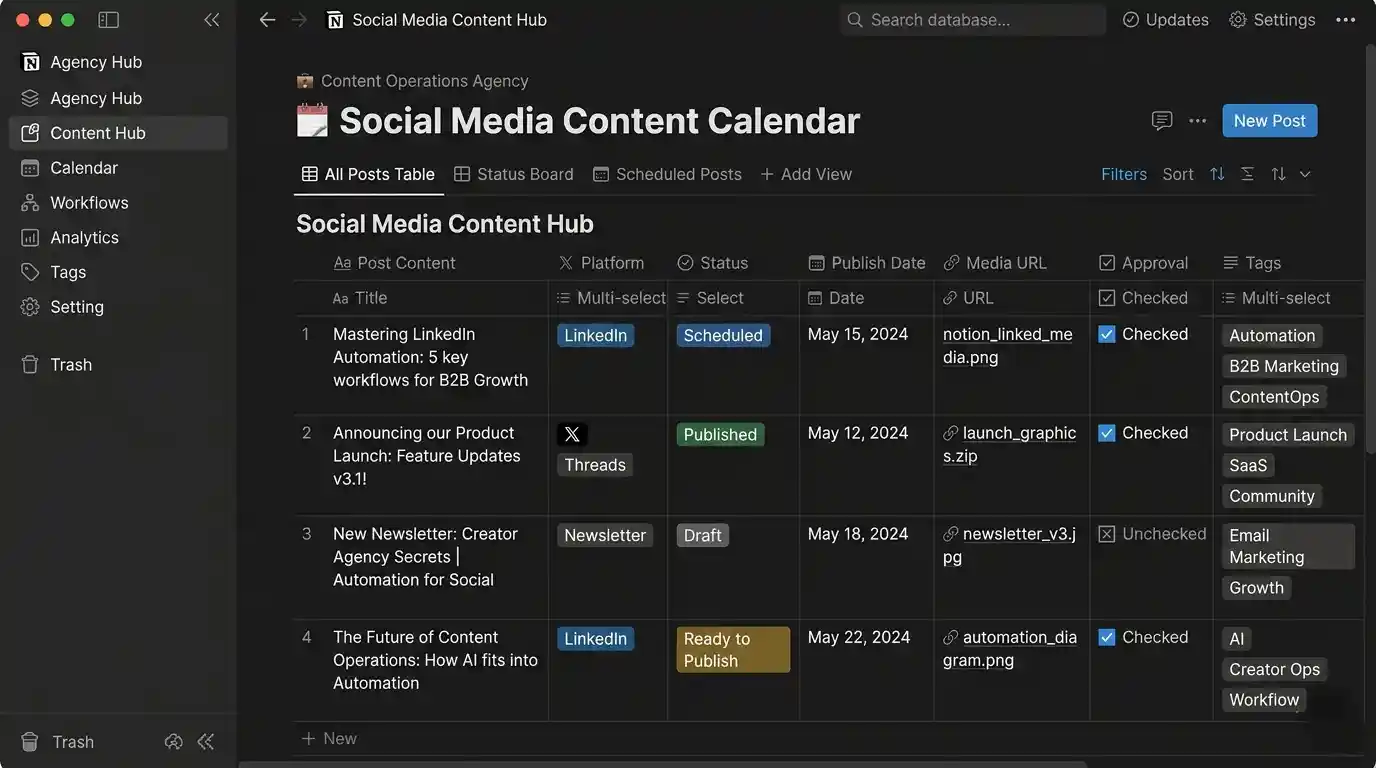Image resolution: width=1376 pixels, height=768 pixels.
Task: Open Analytics in the sidebar
Action: tap(119, 238)
